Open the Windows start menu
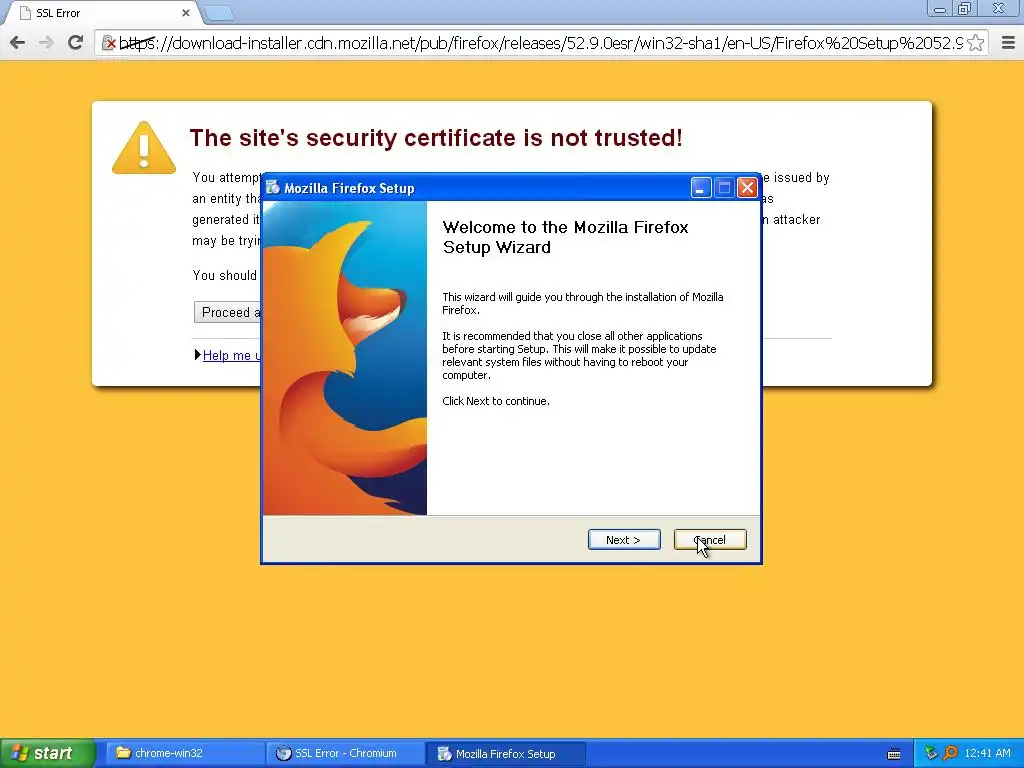 point(47,753)
